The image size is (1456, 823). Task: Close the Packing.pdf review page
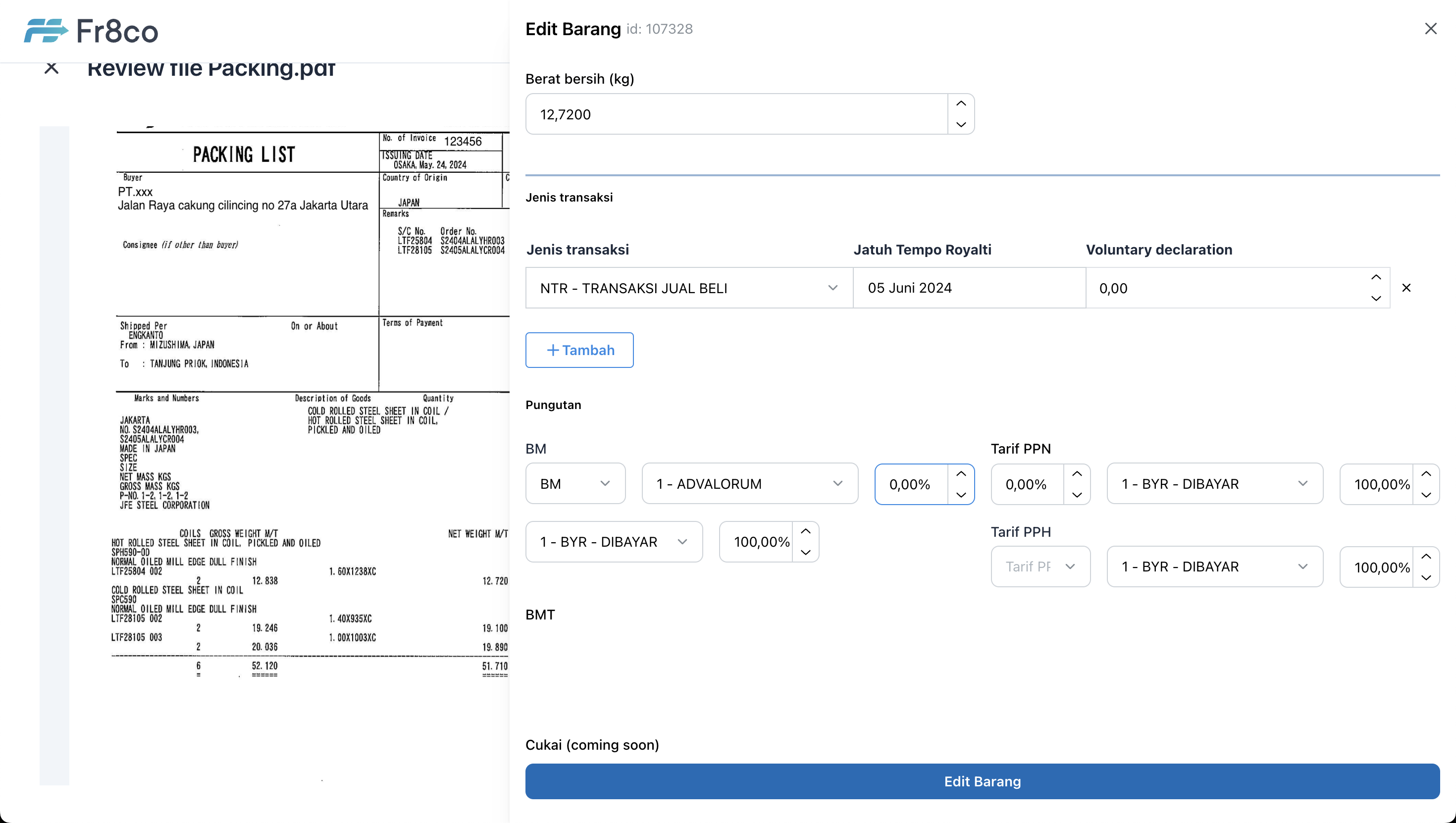pyautogui.click(x=52, y=68)
